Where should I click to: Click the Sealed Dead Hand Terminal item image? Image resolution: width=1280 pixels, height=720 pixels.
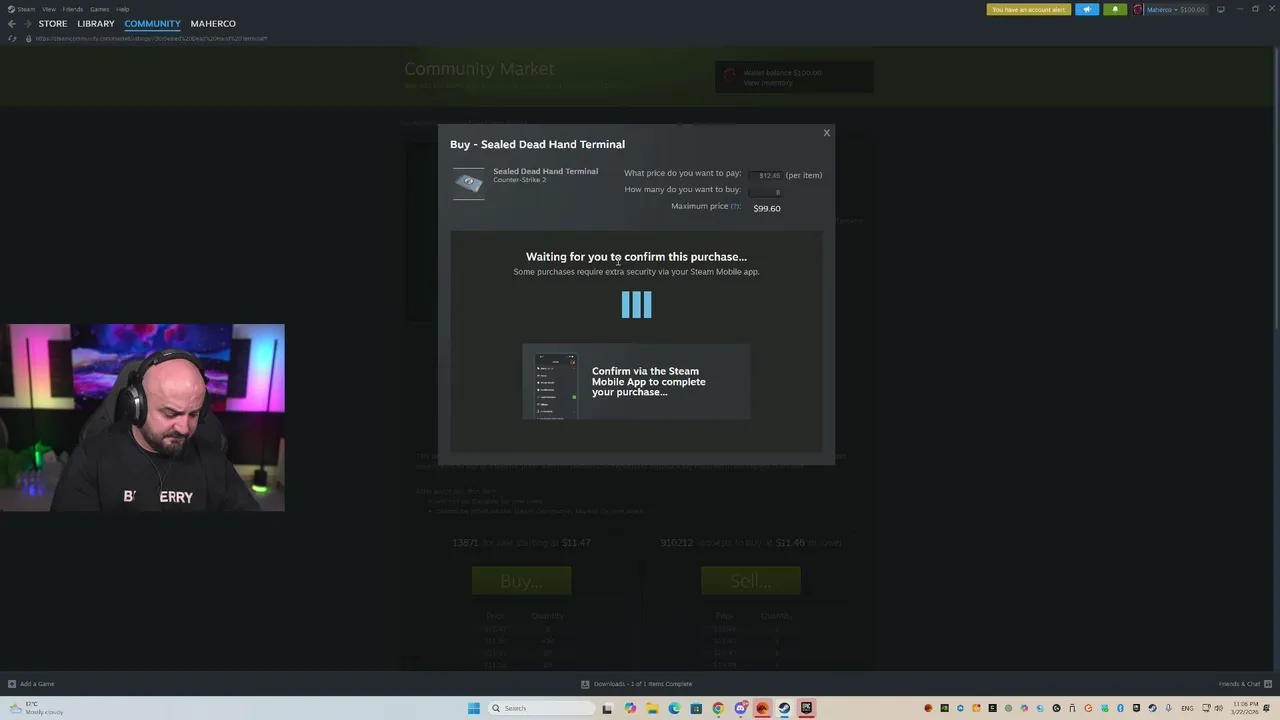pos(469,183)
